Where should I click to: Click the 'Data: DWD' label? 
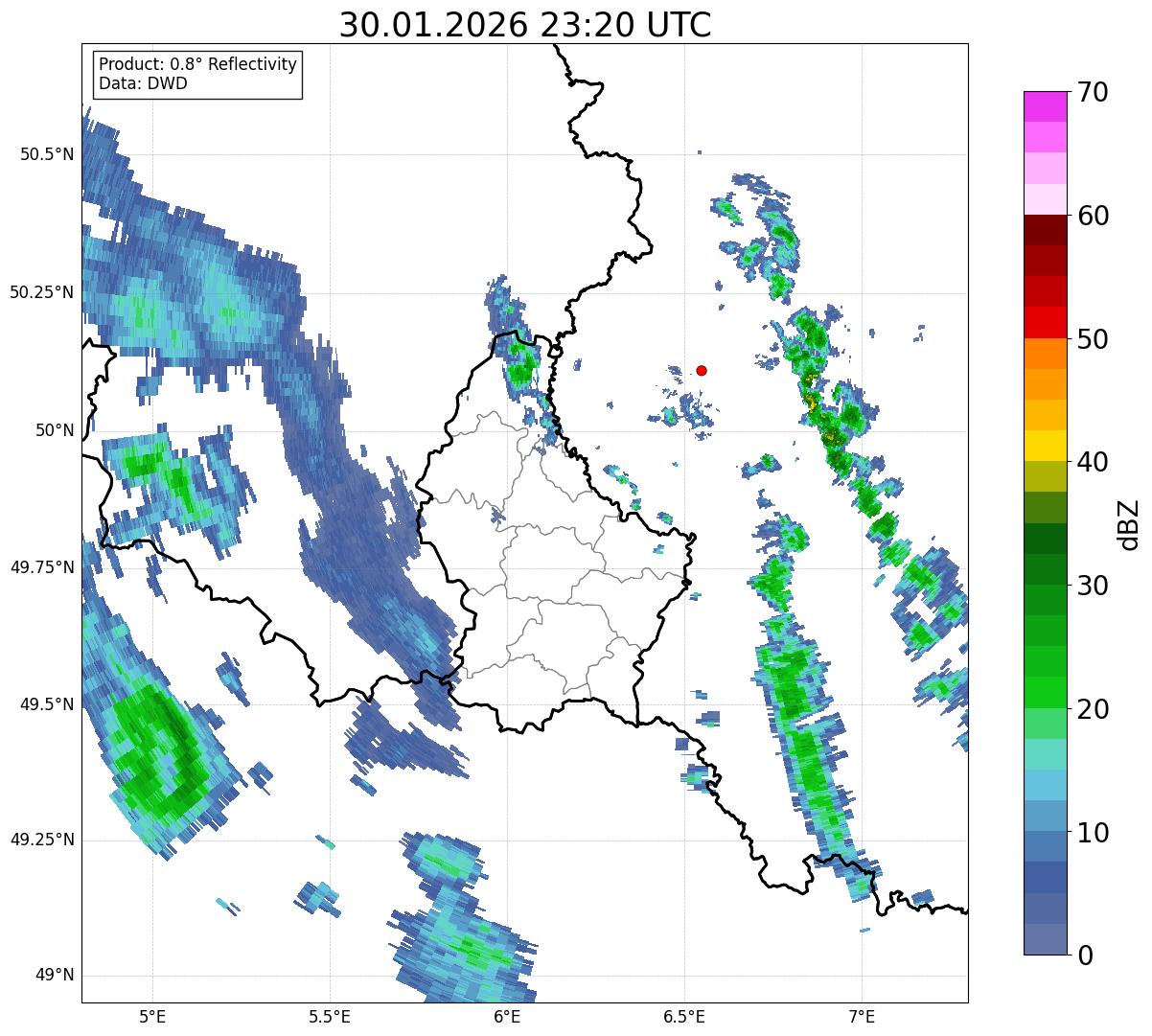point(143,83)
